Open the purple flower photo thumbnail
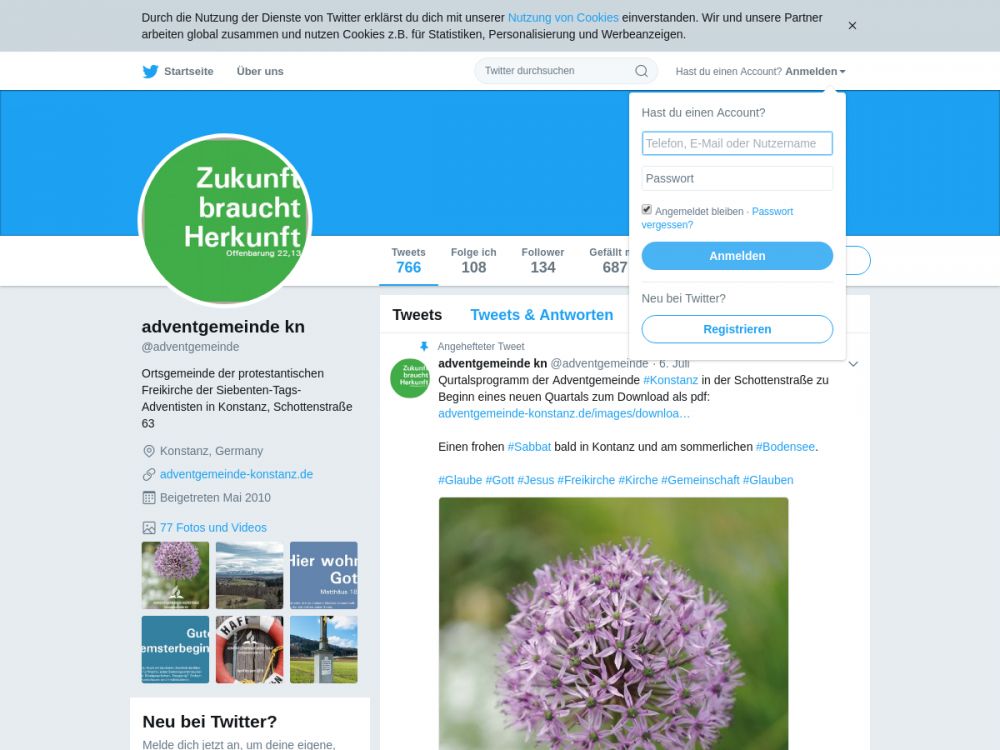This screenshot has height=750, width=1000. click(175, 575)
